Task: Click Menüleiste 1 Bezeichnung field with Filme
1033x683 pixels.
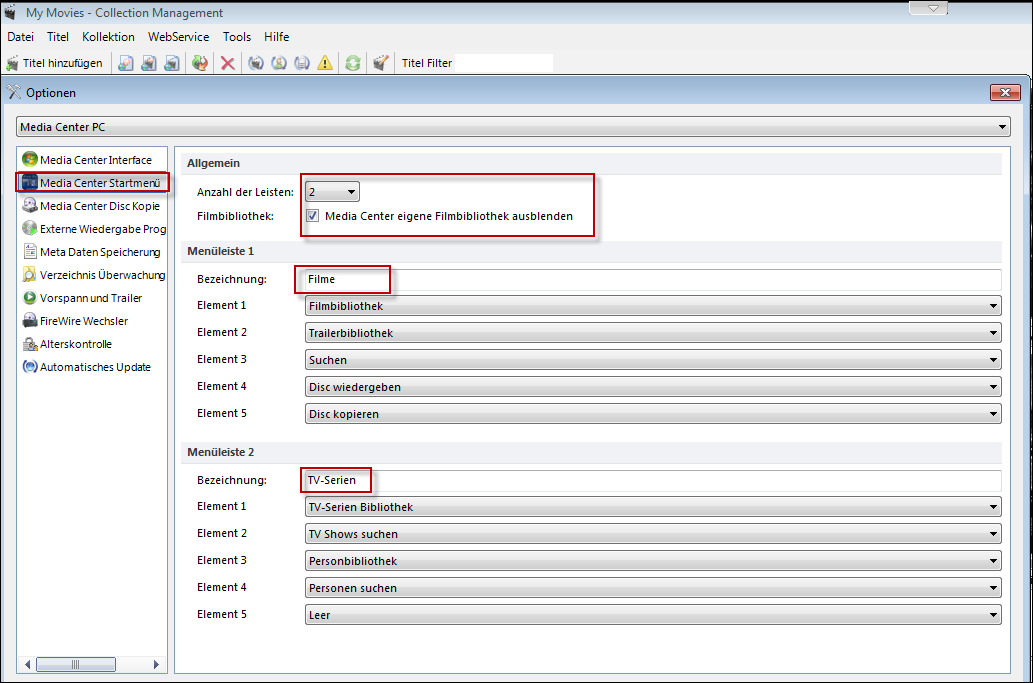Action: coord(653,279)
